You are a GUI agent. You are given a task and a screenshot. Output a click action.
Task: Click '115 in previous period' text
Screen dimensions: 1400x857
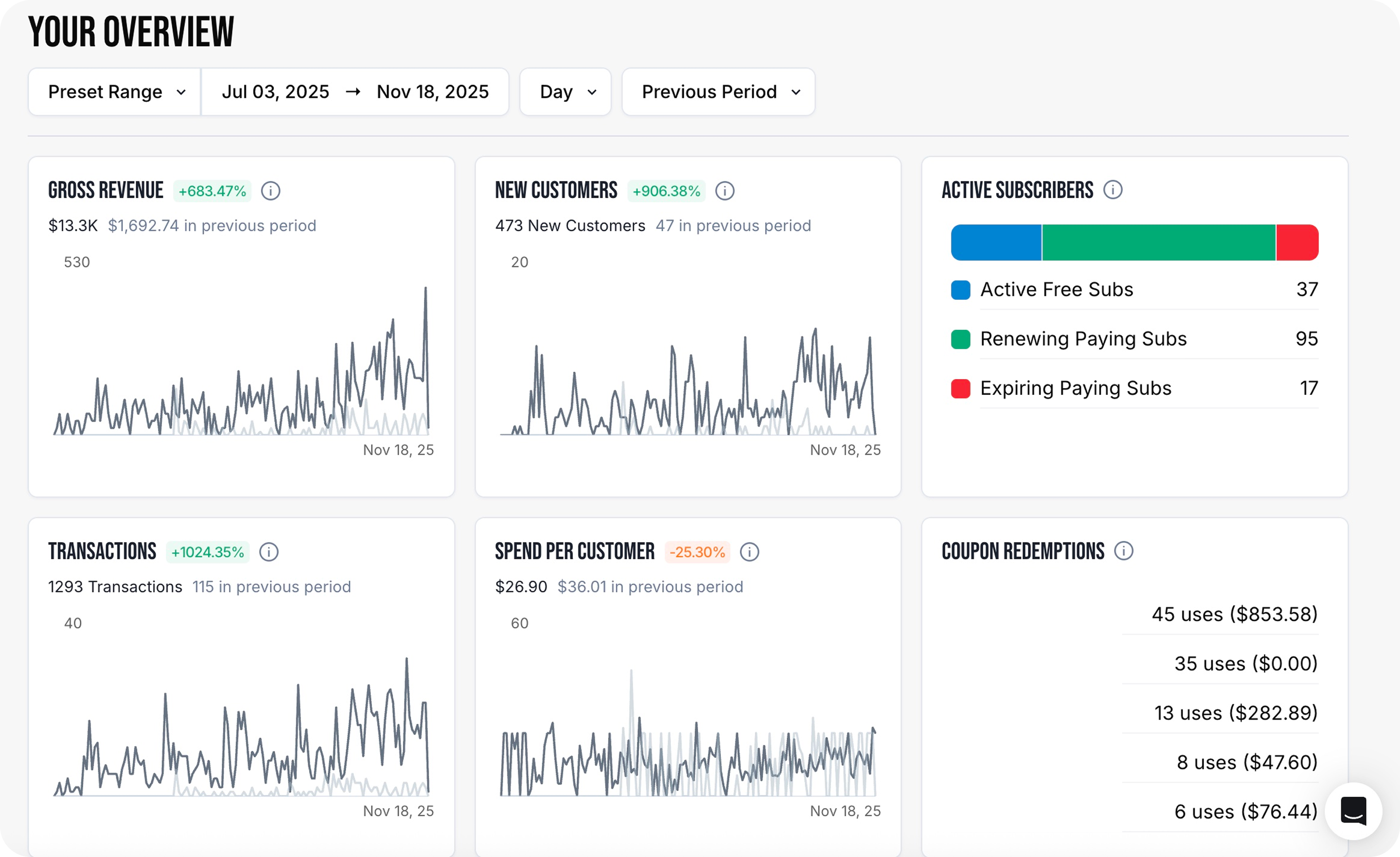[x=272, y=587]
